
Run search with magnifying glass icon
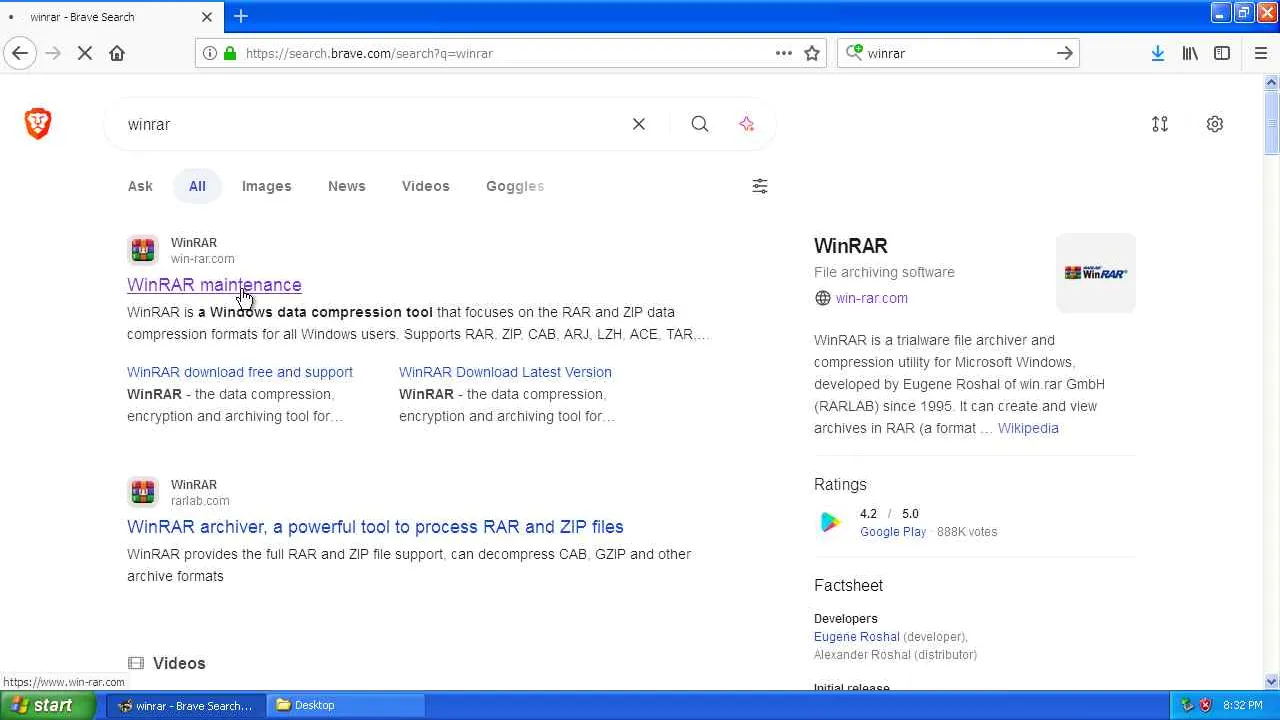[x=700, y=124]
